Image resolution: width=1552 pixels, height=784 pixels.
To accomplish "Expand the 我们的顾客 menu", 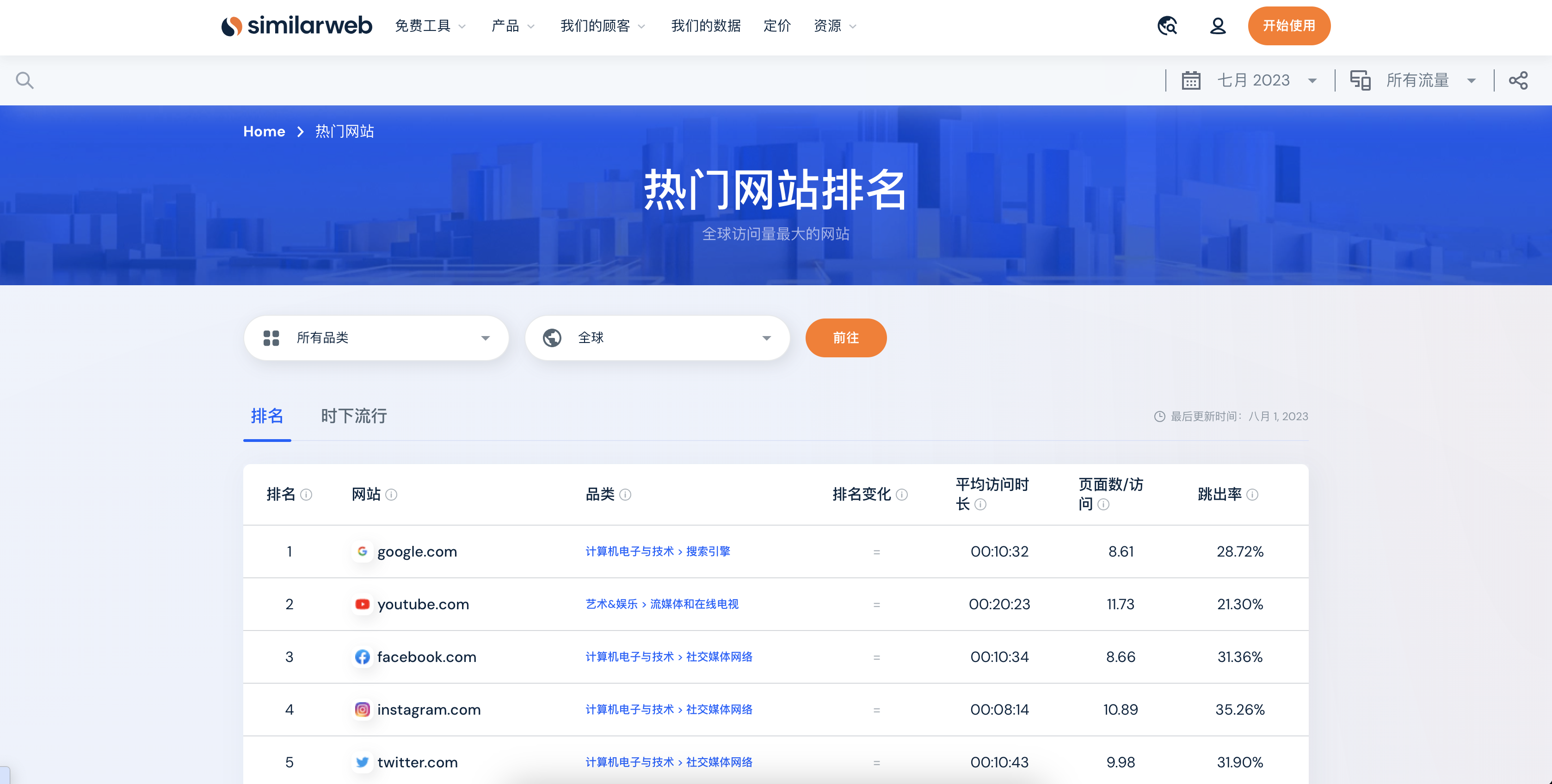I will click(x=603, y=26).
